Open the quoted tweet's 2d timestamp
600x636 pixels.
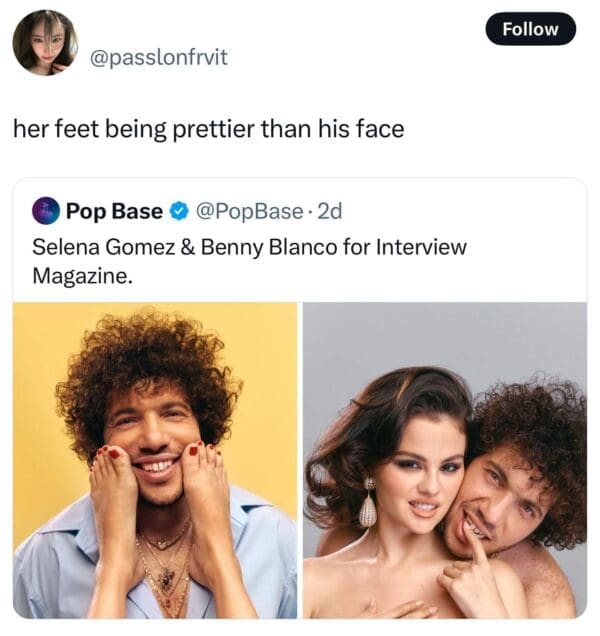click(328, 211)
